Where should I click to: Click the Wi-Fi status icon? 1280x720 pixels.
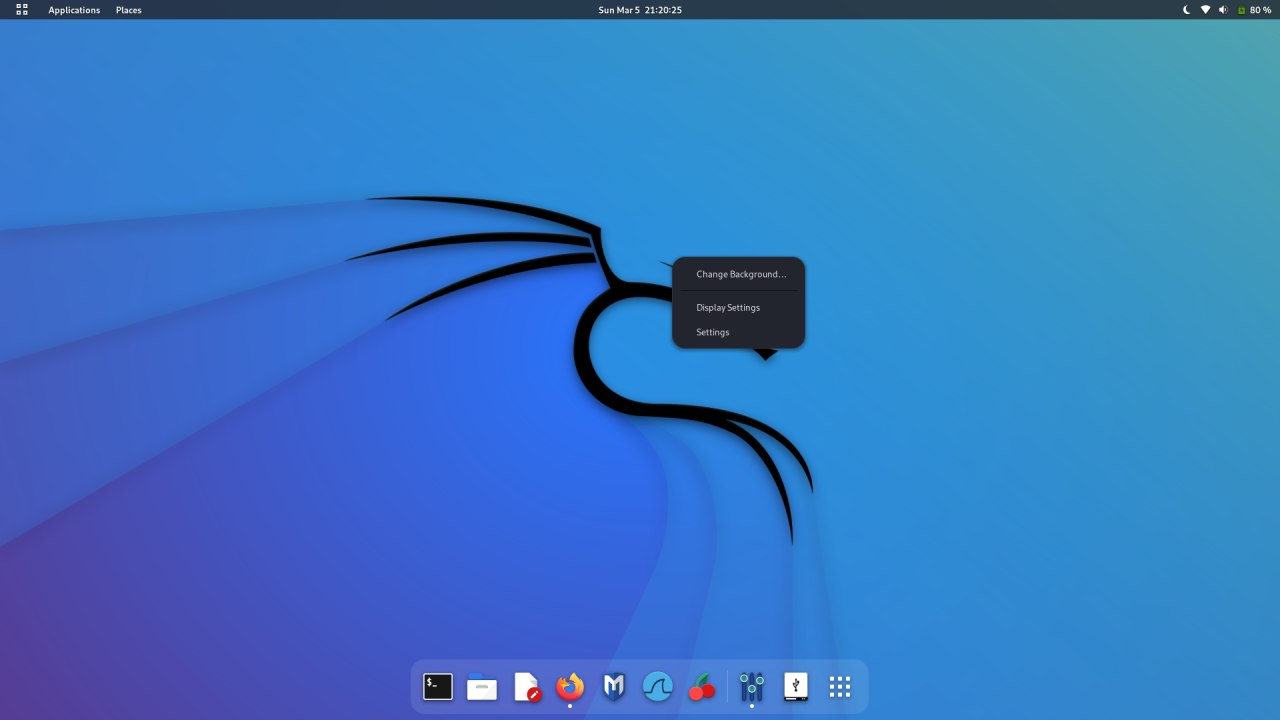click(x=1205, y=10)
